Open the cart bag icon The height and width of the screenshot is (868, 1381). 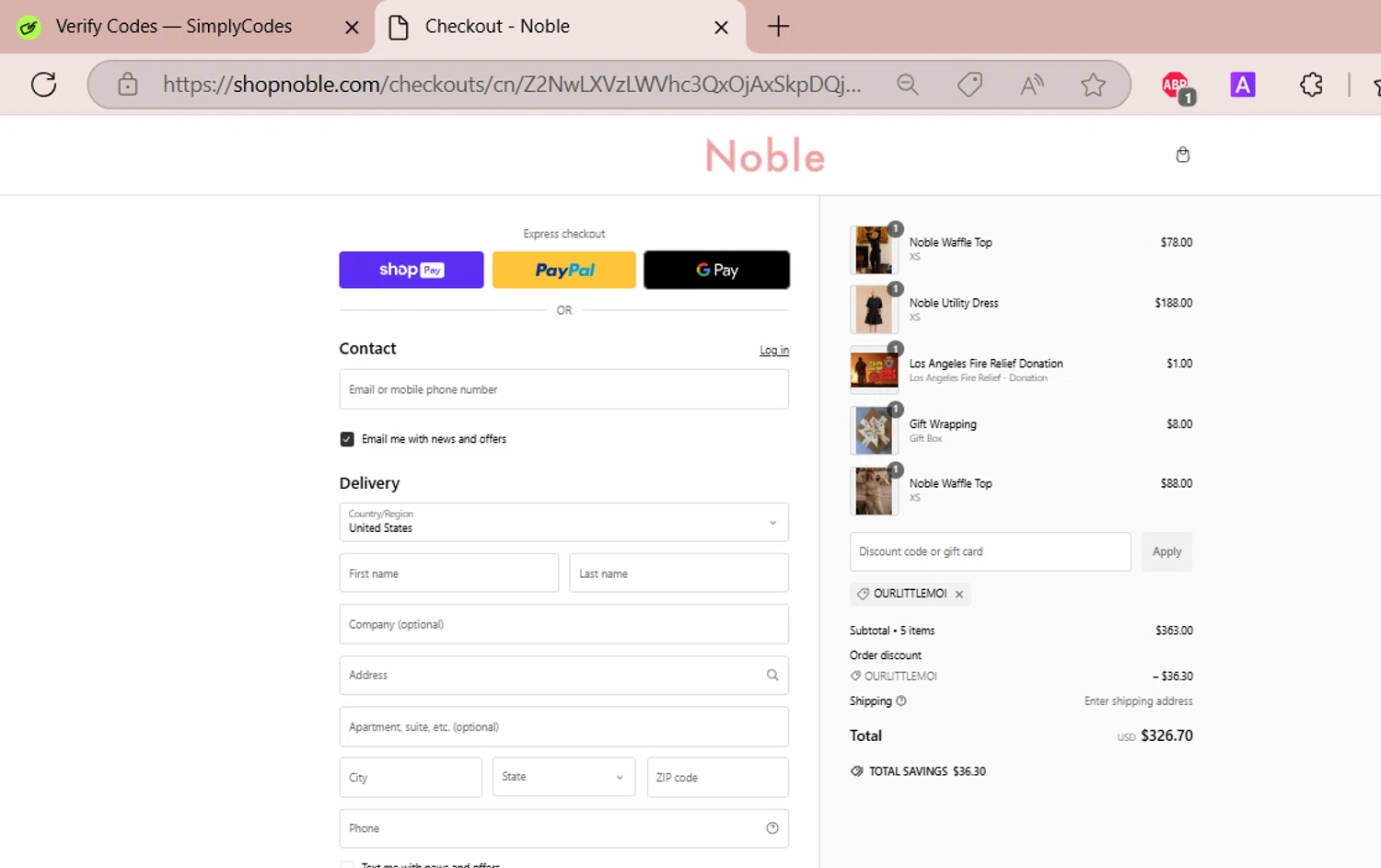(1183, 155)
